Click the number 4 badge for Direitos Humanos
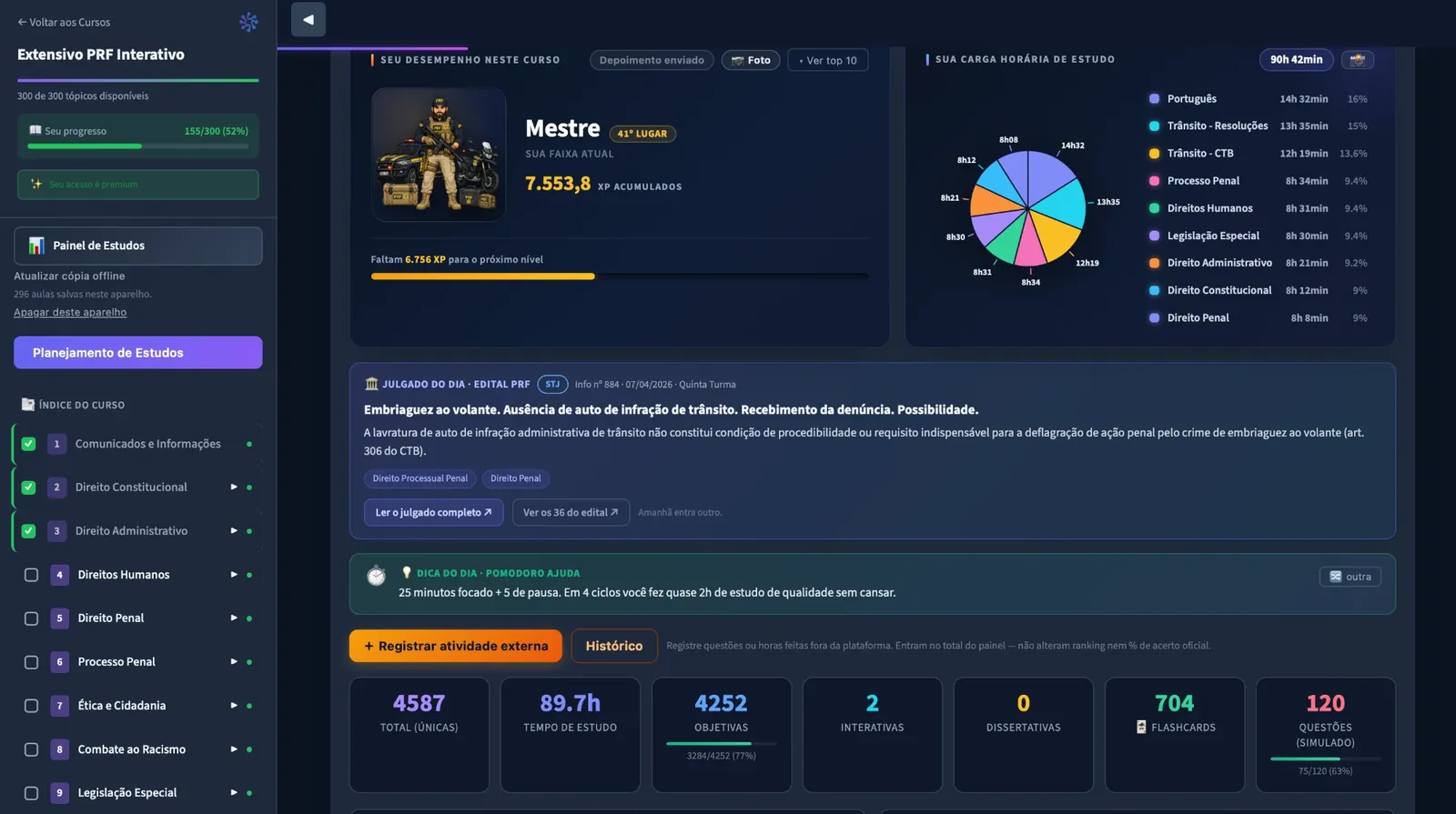The height and width of the screenshot is (814, 1456). click(59, 575)
